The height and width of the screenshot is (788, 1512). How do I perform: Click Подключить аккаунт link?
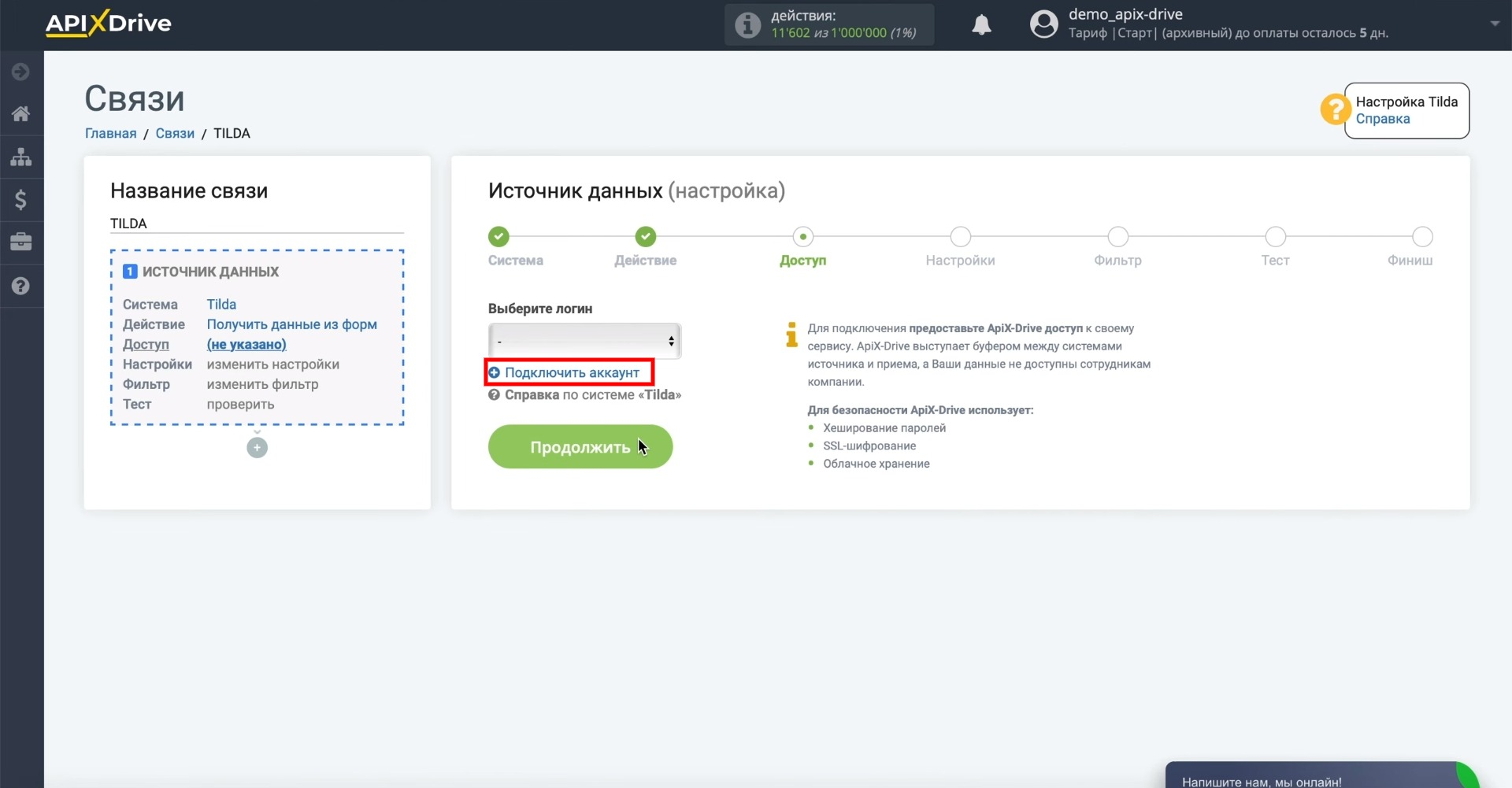pyautogui.click(x=572, y=372)
